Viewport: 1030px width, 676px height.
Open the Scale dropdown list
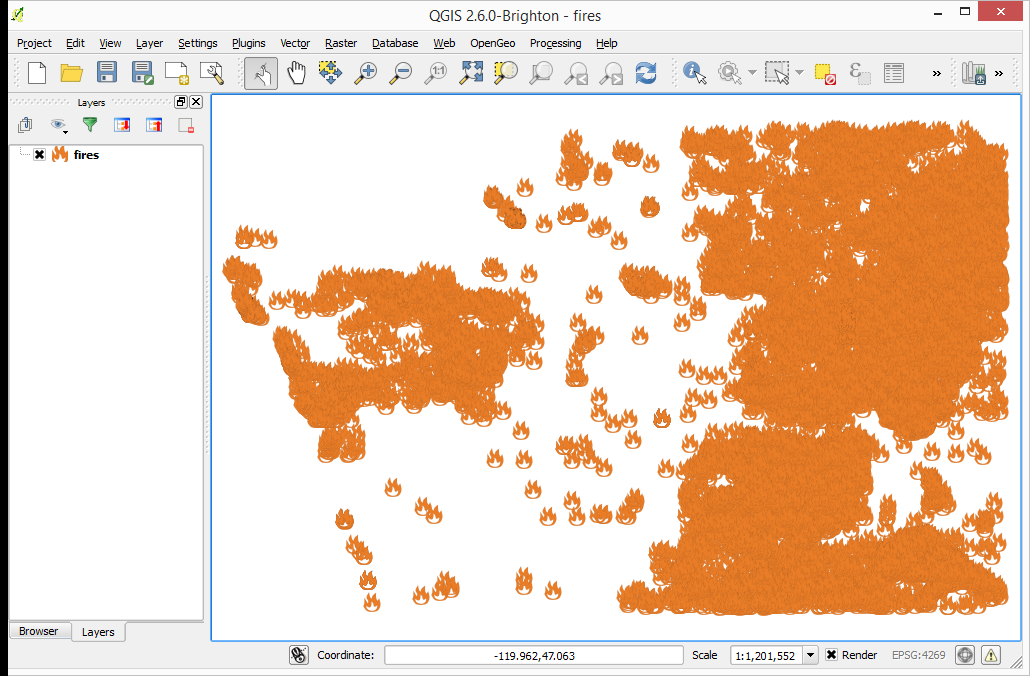click(810, 655)
